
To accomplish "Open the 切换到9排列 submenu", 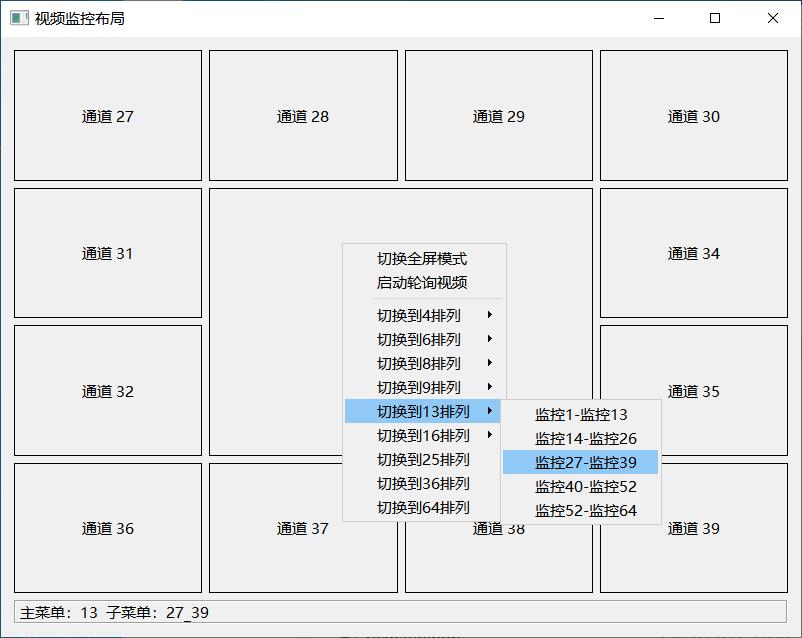I will (422, 387).
